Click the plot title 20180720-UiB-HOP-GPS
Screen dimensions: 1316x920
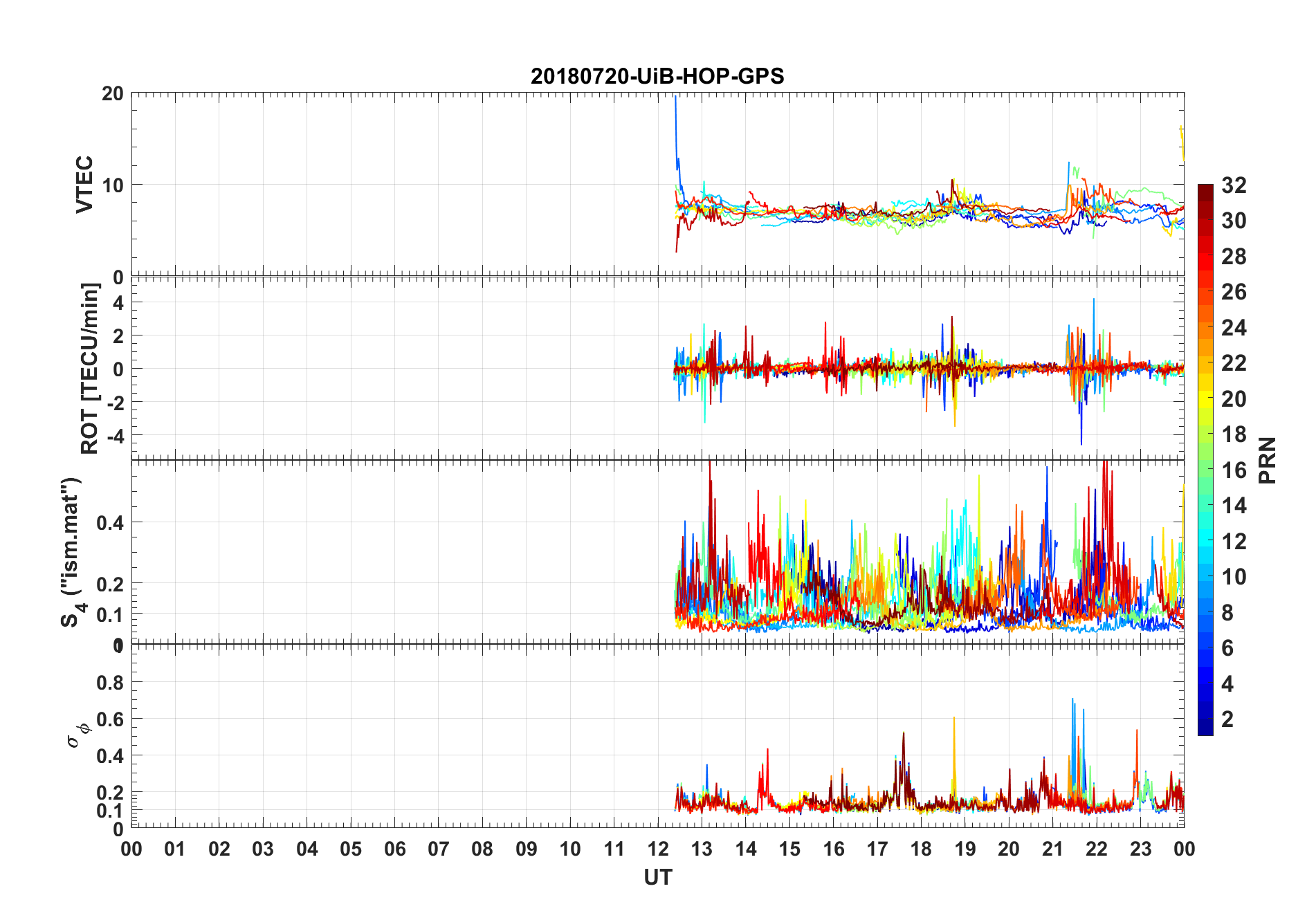(x=657, y=75)
